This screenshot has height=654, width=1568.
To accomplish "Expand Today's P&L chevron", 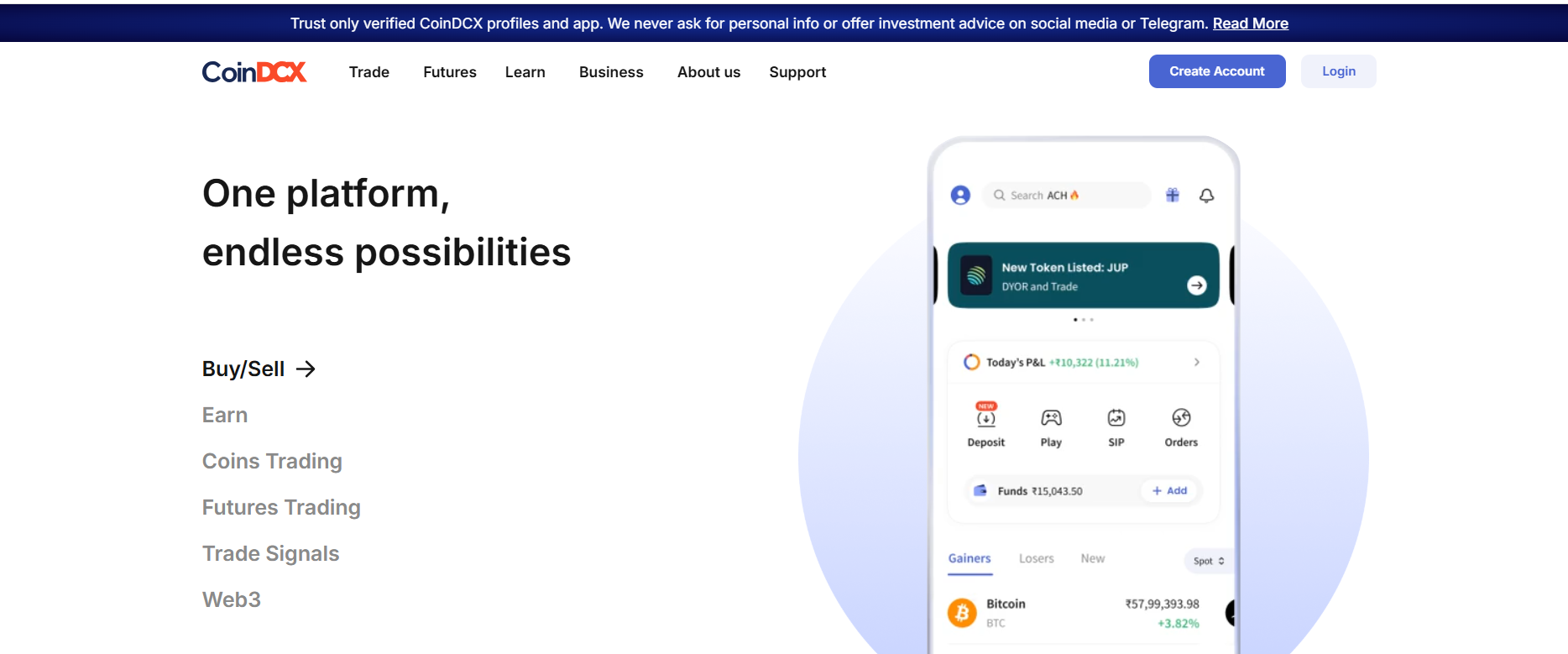I will [x=1197, y=363].
